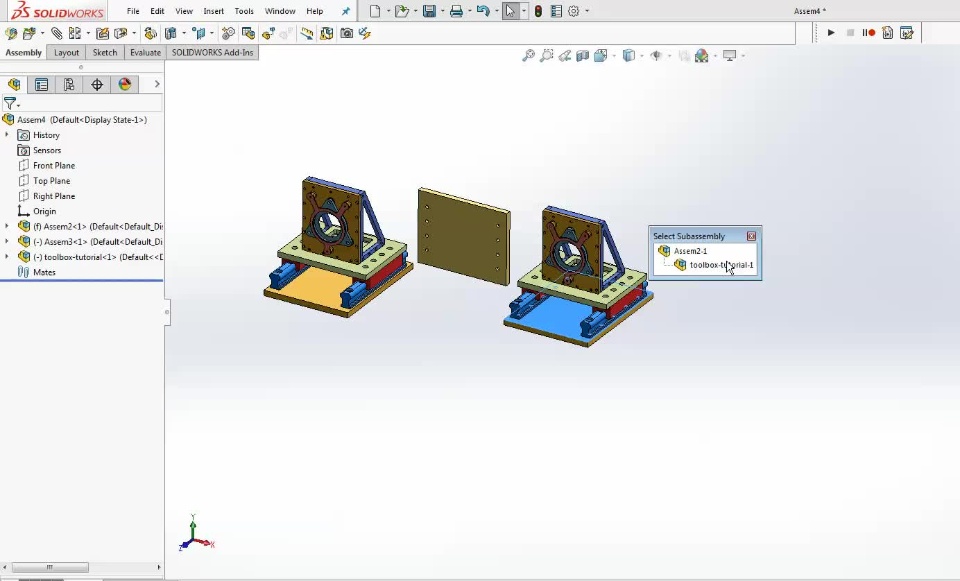This screenshot has width=960, height=581.
Task: Expand the Assem3<1> tree node
Action: [7, 241]
